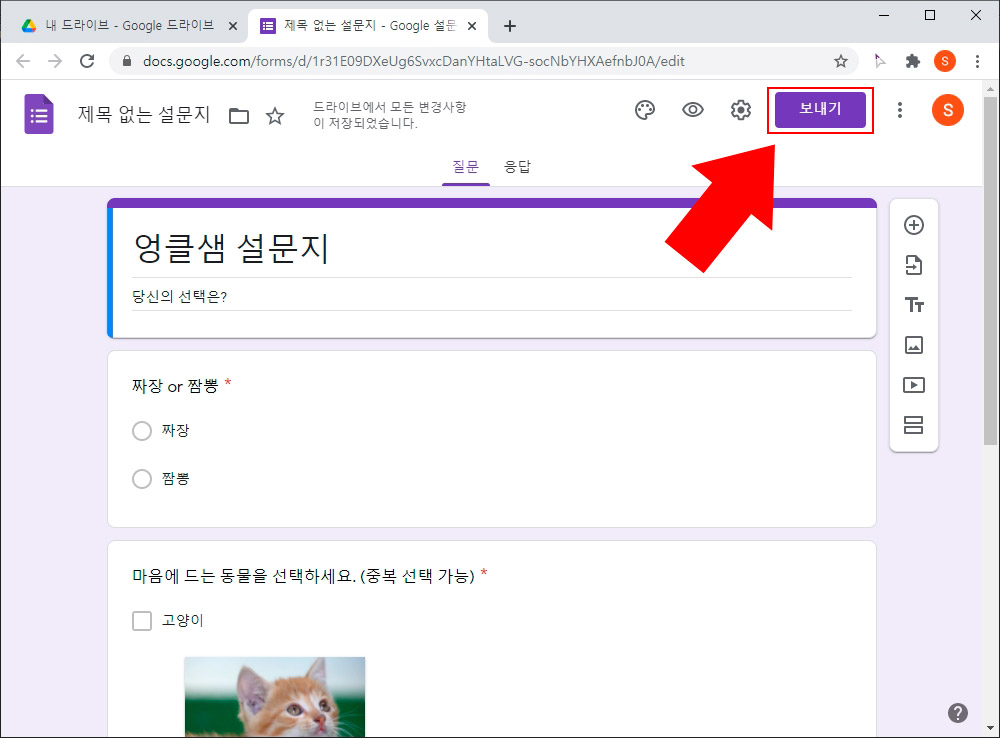This screenshot has width=1000, height=738.
Task: Click the import questions icon
Action: click(913, 265)
